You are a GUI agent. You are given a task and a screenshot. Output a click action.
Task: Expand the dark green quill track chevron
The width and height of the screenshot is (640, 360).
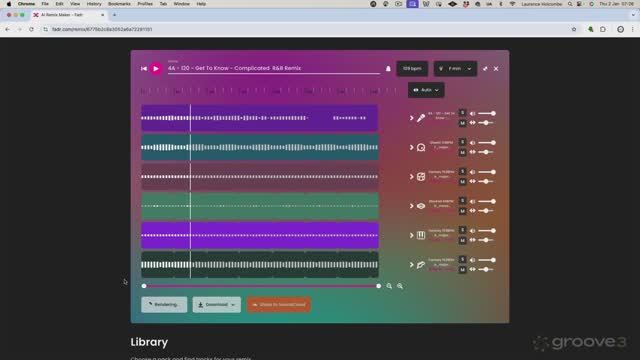pyautogui.click(x=411, y=265)
